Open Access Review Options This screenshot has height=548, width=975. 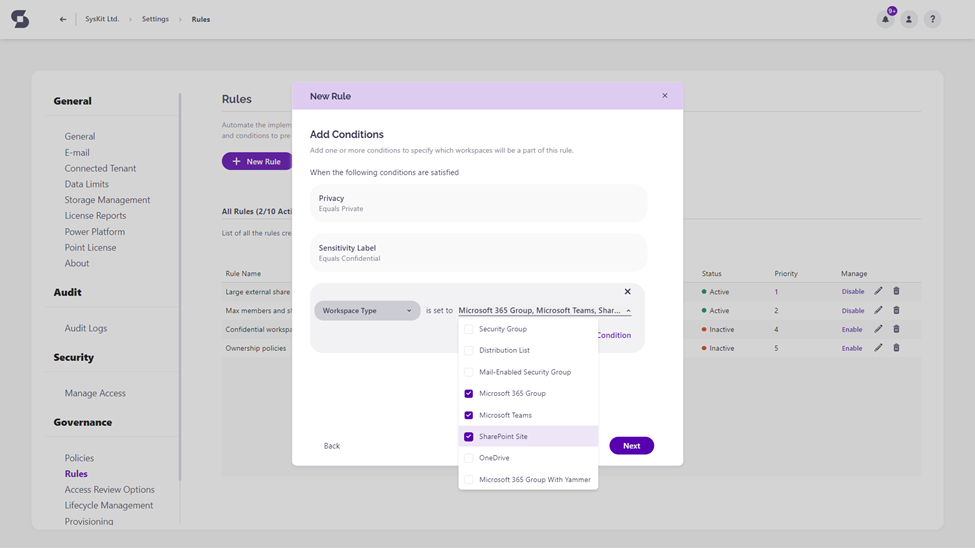pyautogui.click(x=109, y=490)
